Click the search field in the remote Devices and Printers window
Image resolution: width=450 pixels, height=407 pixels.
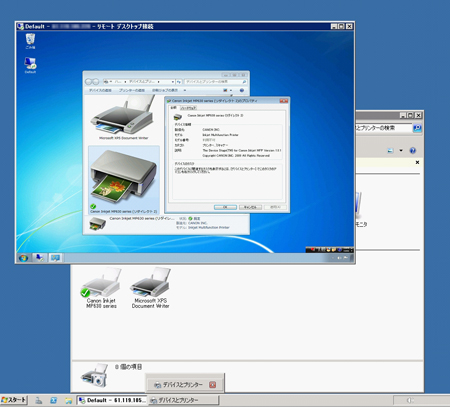[216, 82]
